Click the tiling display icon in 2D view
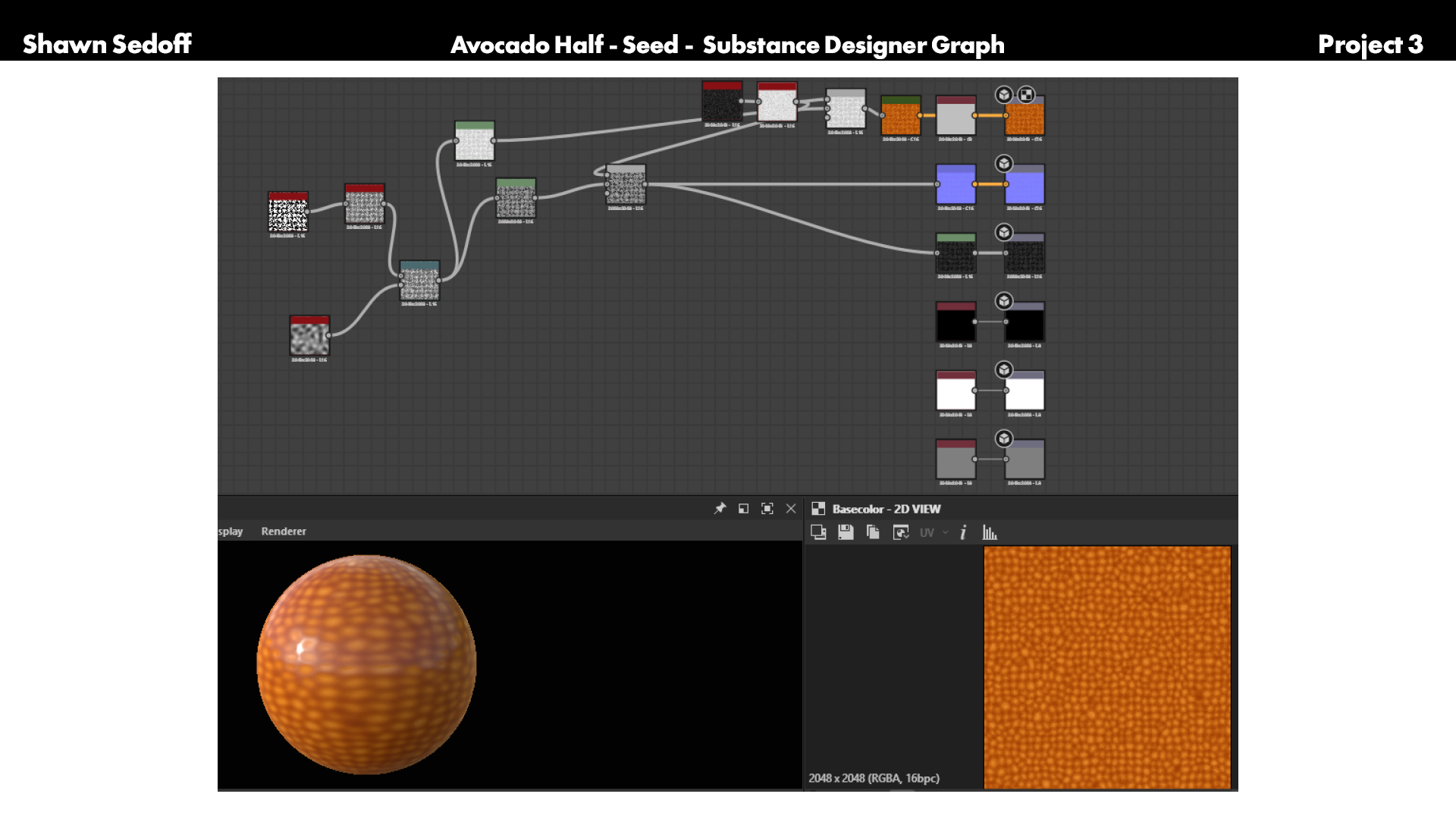The image size is (1456, 819). (x=818, y=532)
